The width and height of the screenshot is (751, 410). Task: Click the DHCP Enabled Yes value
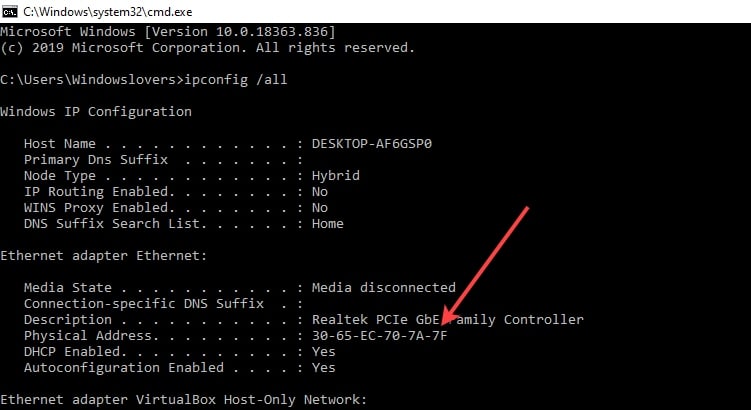324,352
